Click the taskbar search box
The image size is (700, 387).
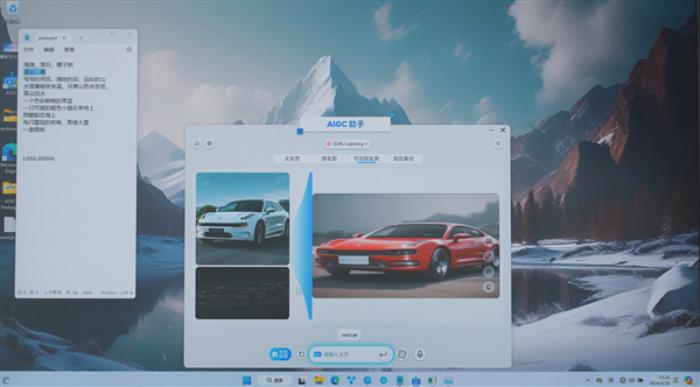275,380
